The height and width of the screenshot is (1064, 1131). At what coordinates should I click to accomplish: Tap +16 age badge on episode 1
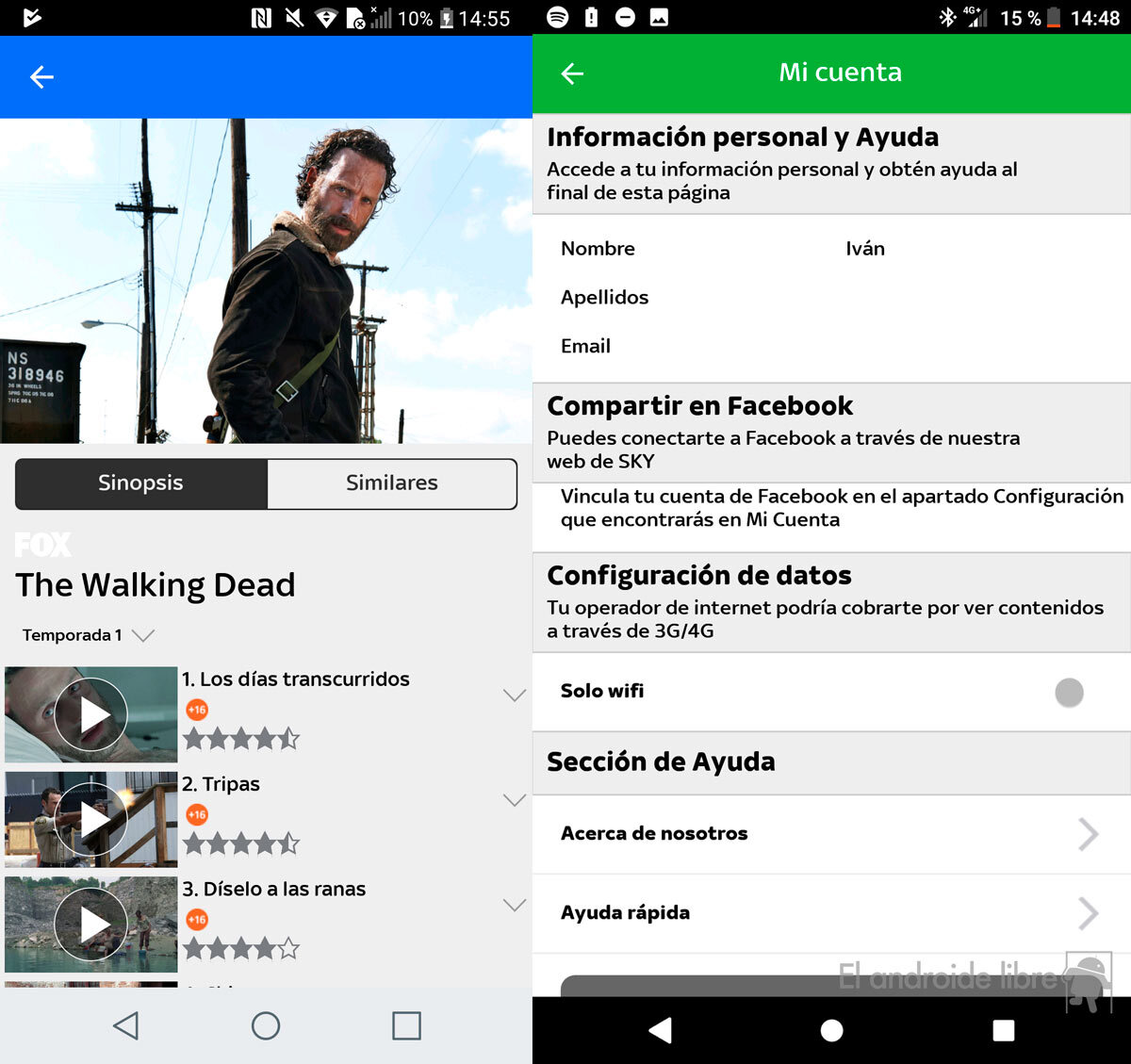pyautogui.click(x=197, y=710)
